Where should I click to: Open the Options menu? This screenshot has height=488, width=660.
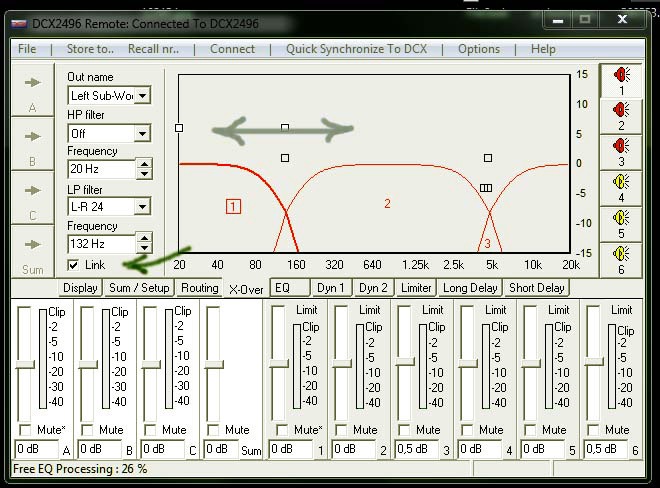(479, 49)
